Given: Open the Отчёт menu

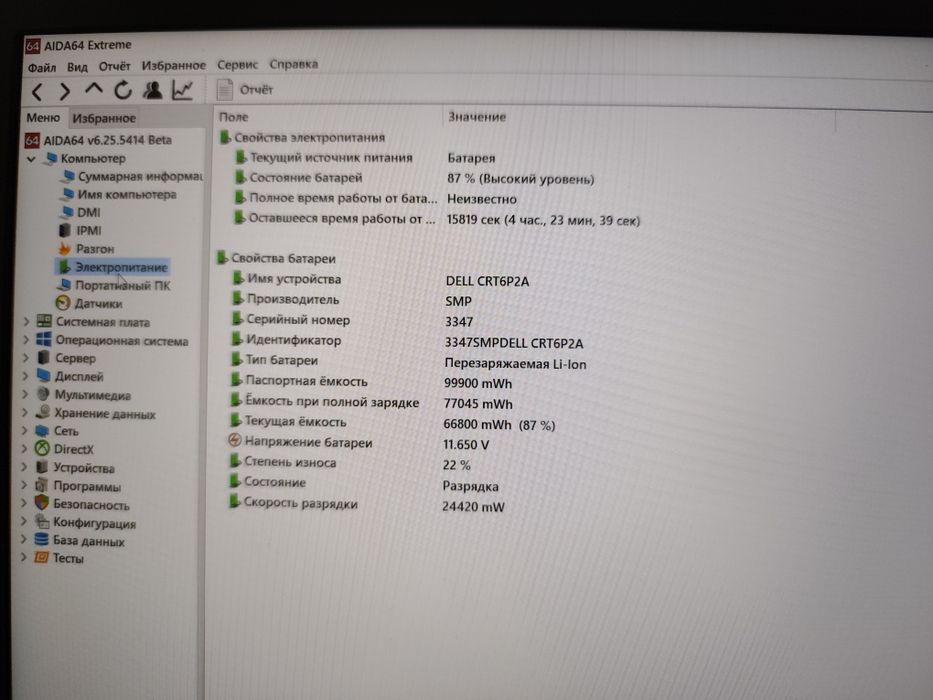Looking at the screenshot, I should tap(114, 66).
